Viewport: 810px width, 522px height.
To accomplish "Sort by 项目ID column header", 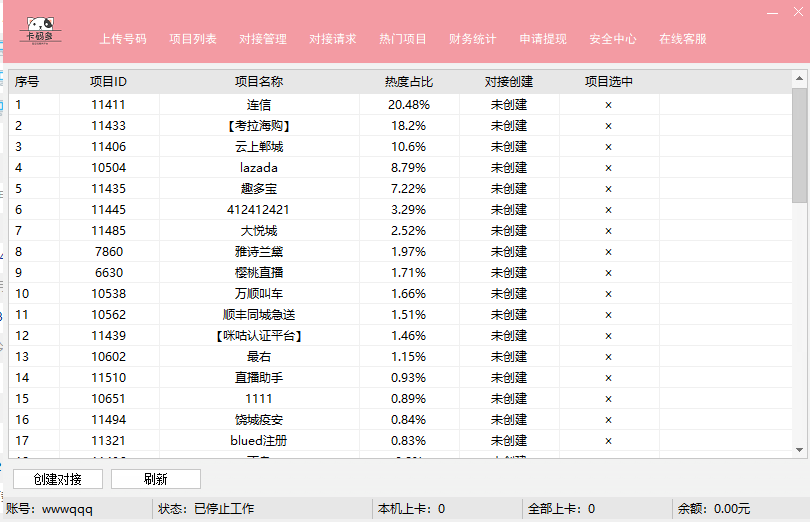I will (108, 82).
